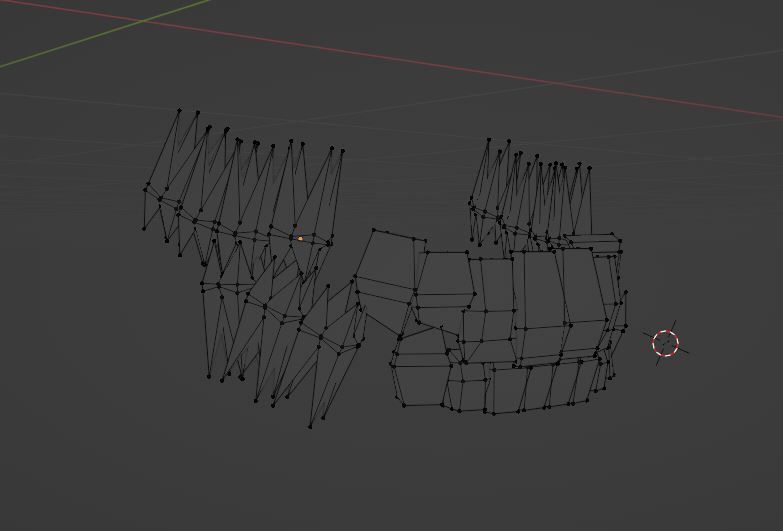Select the orange highlighted vertex on the mesh
This screenshot has width=783, height=531.
[300, 239]
